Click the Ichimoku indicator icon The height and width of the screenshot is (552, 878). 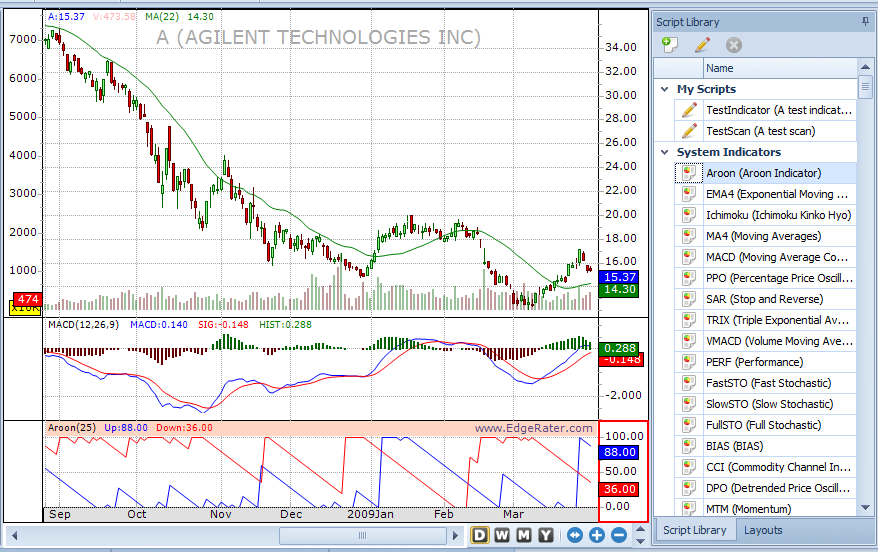(689, 215)
